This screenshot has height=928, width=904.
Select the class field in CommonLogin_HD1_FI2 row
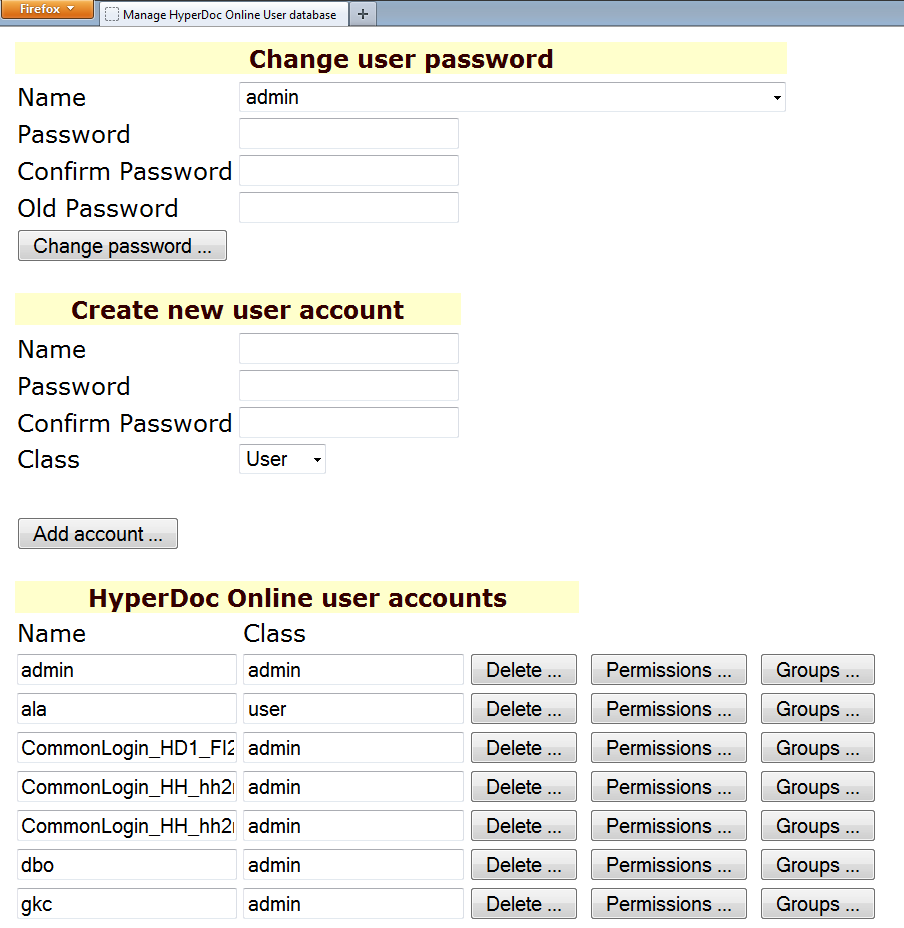pos(353,748)
